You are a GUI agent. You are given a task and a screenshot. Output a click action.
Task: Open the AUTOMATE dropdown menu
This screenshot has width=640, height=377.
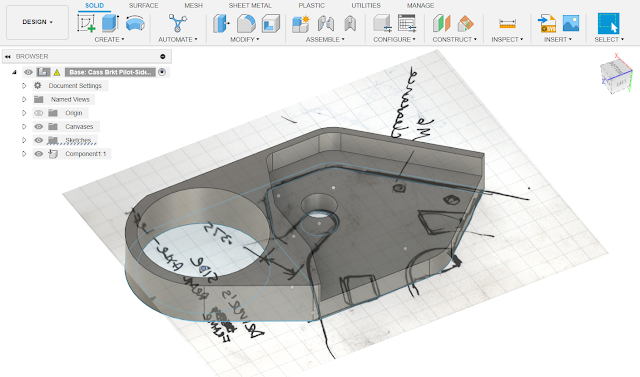178,40
